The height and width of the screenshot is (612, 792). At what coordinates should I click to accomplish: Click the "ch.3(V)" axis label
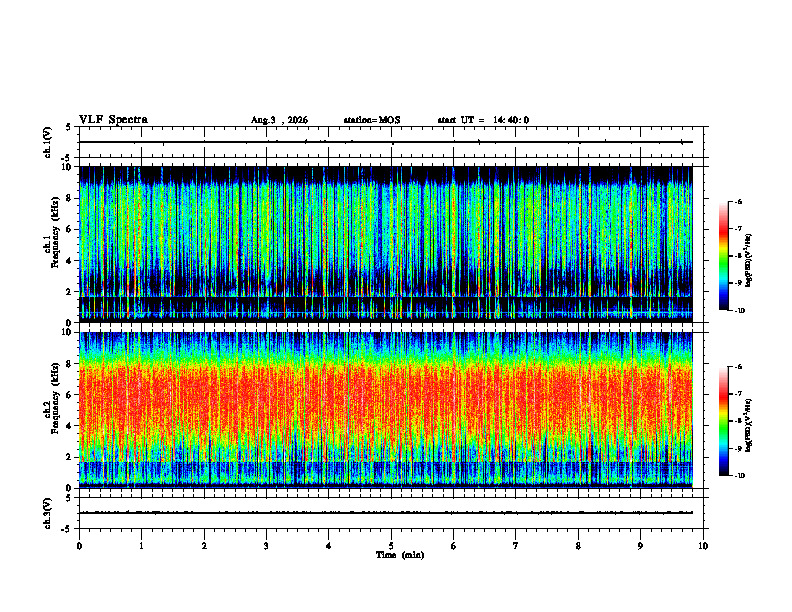pos(47,513)
